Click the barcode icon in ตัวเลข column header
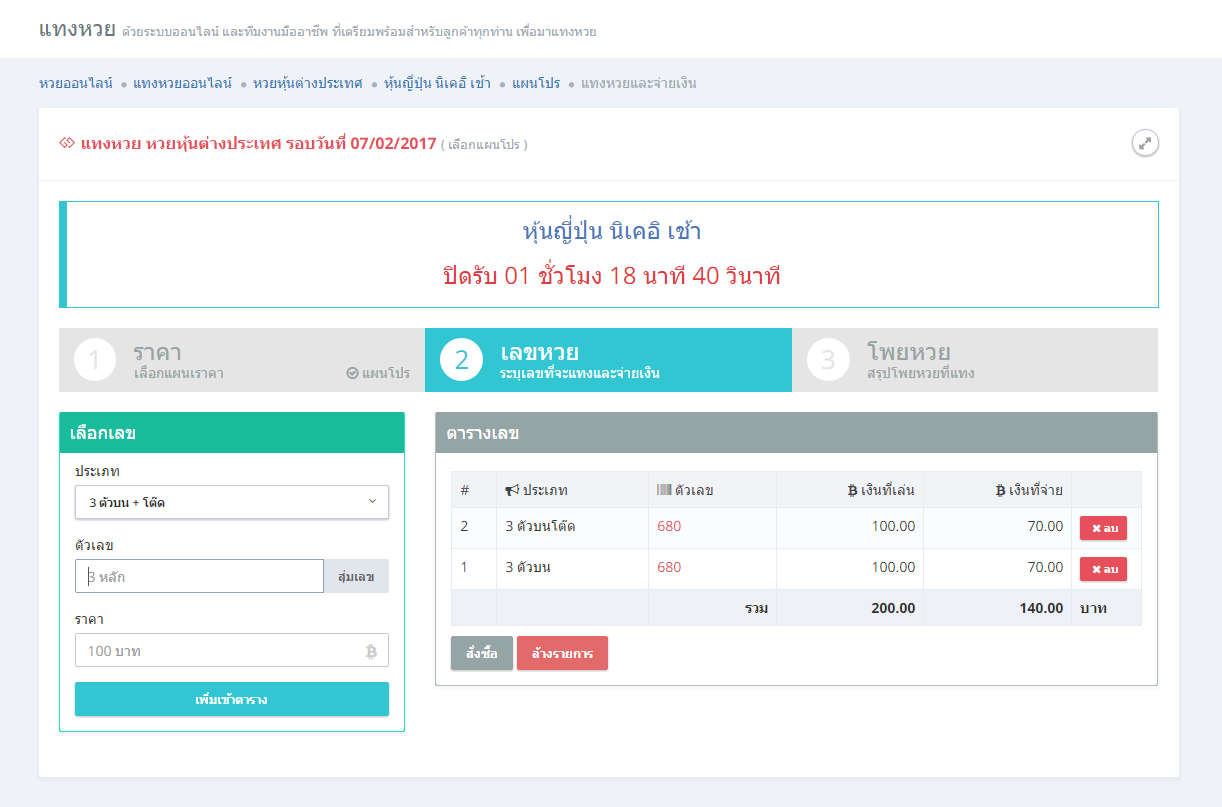This screenshot has width=1222, height=807. (664, 490)
